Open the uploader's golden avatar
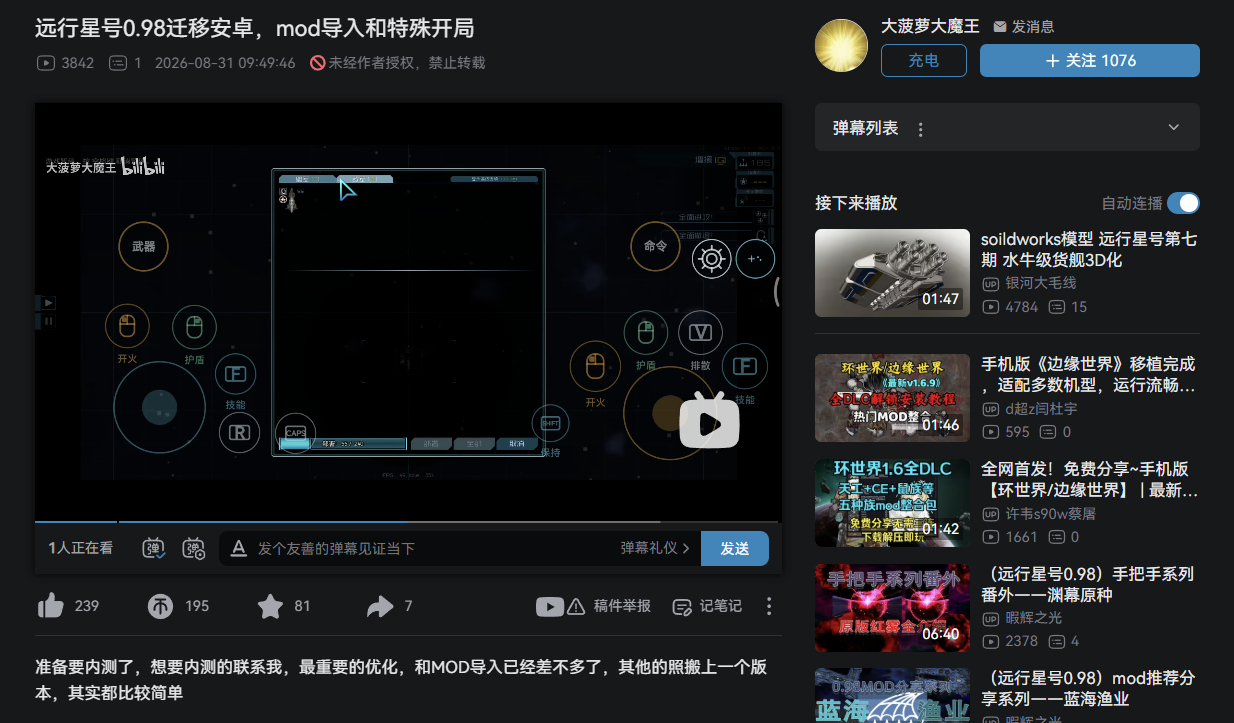Image resolution: width=1234 pixels, height=723 pixels. coord(841,46)
